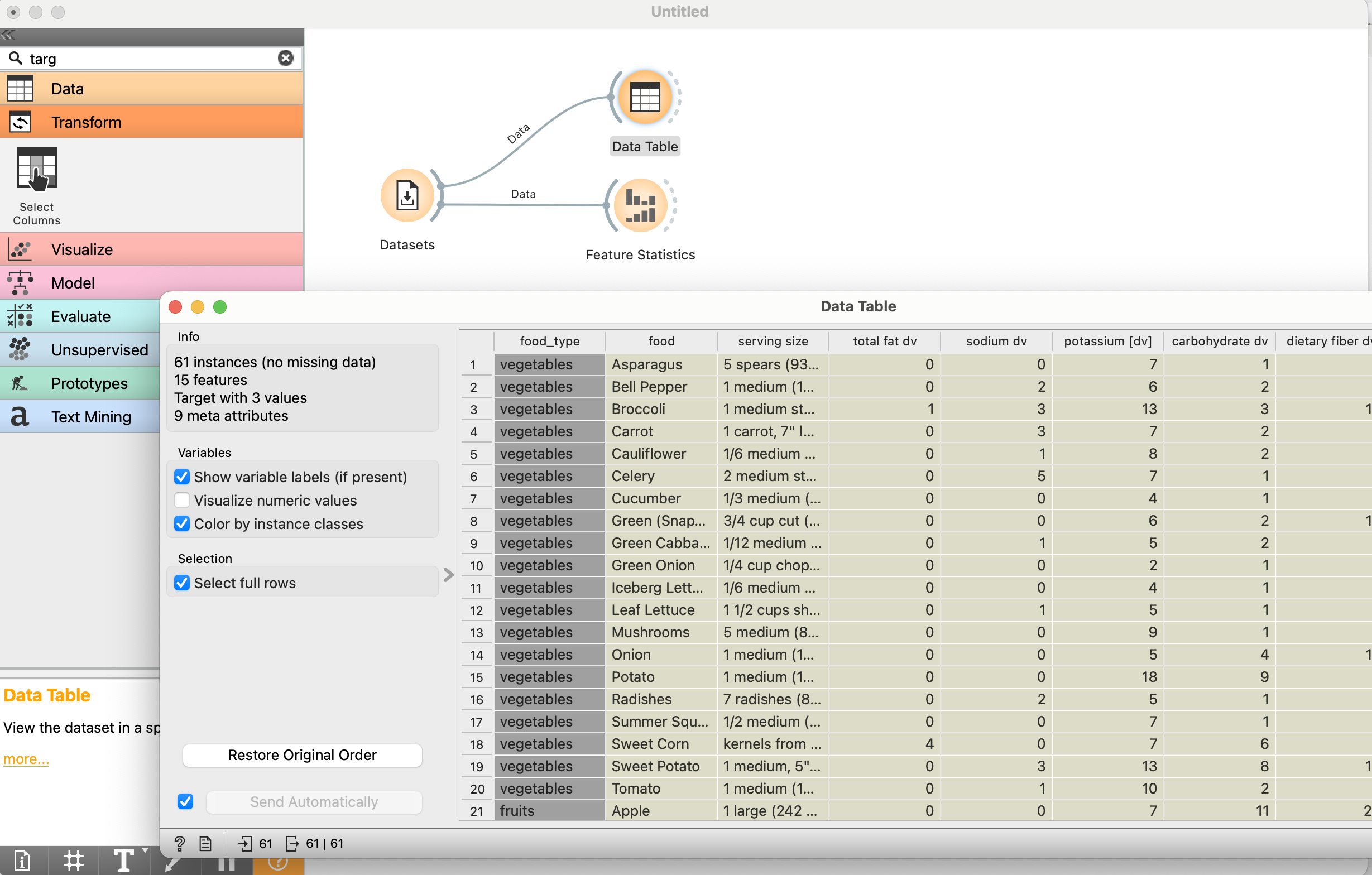
Task: Toggle Send Automatically checkbox
Action: tap(185, 801)
